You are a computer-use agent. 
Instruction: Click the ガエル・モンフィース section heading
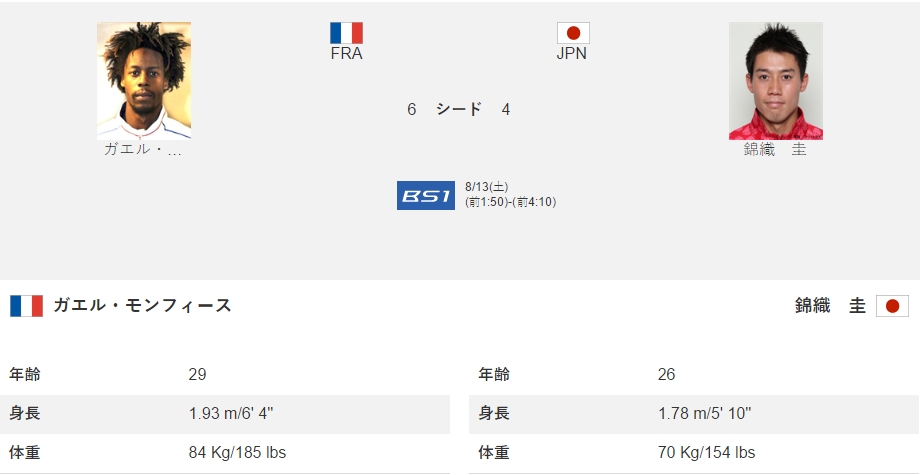pos(142,306)
